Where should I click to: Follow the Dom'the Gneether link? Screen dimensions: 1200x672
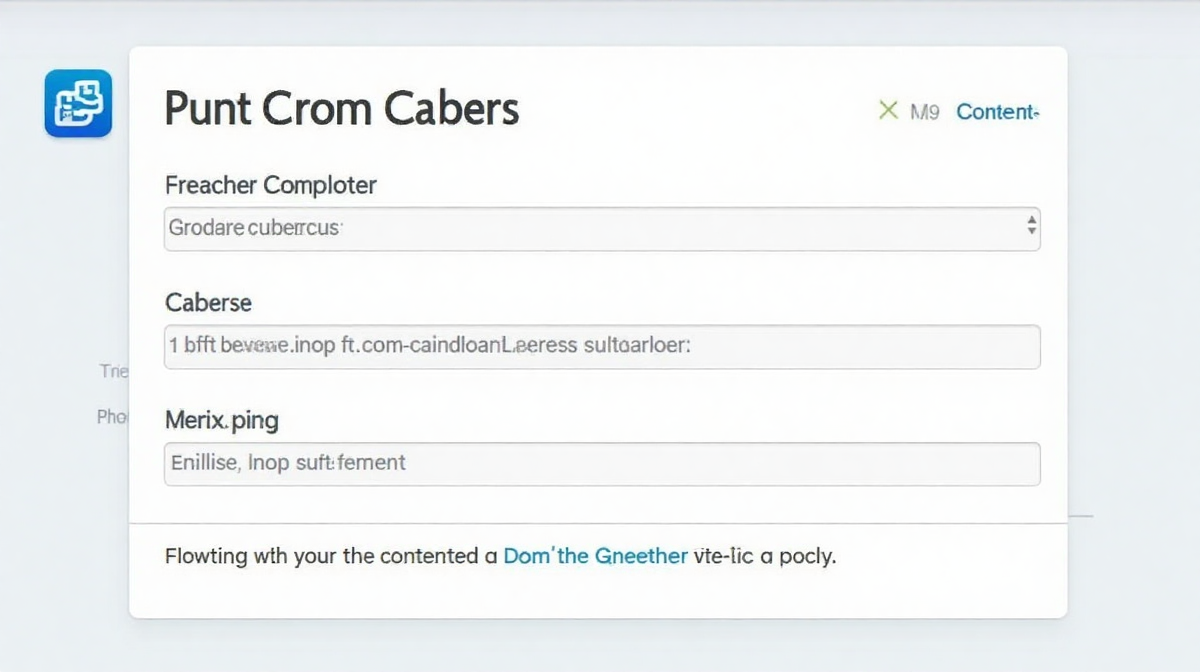(595, 556)
